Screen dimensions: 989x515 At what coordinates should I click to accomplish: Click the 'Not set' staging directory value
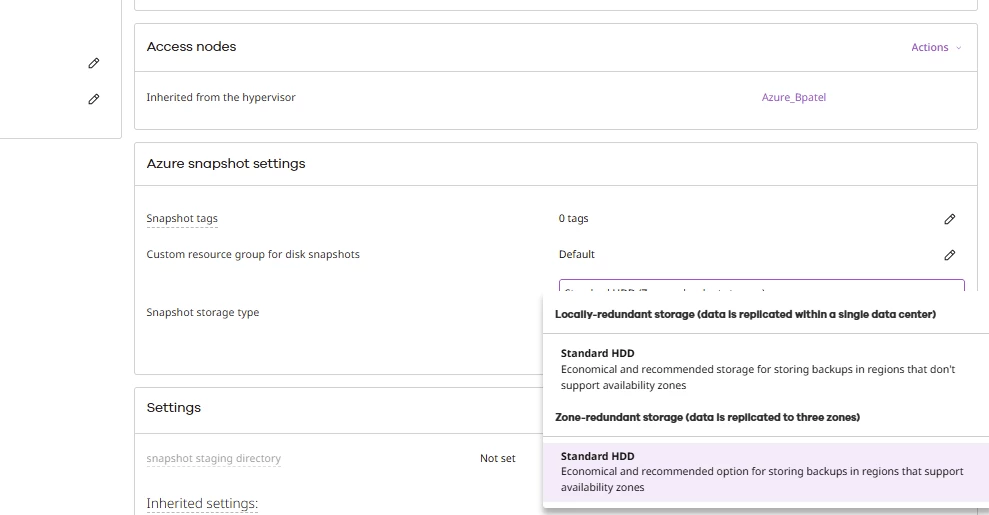pyautogui.click(x=497, y=459)
